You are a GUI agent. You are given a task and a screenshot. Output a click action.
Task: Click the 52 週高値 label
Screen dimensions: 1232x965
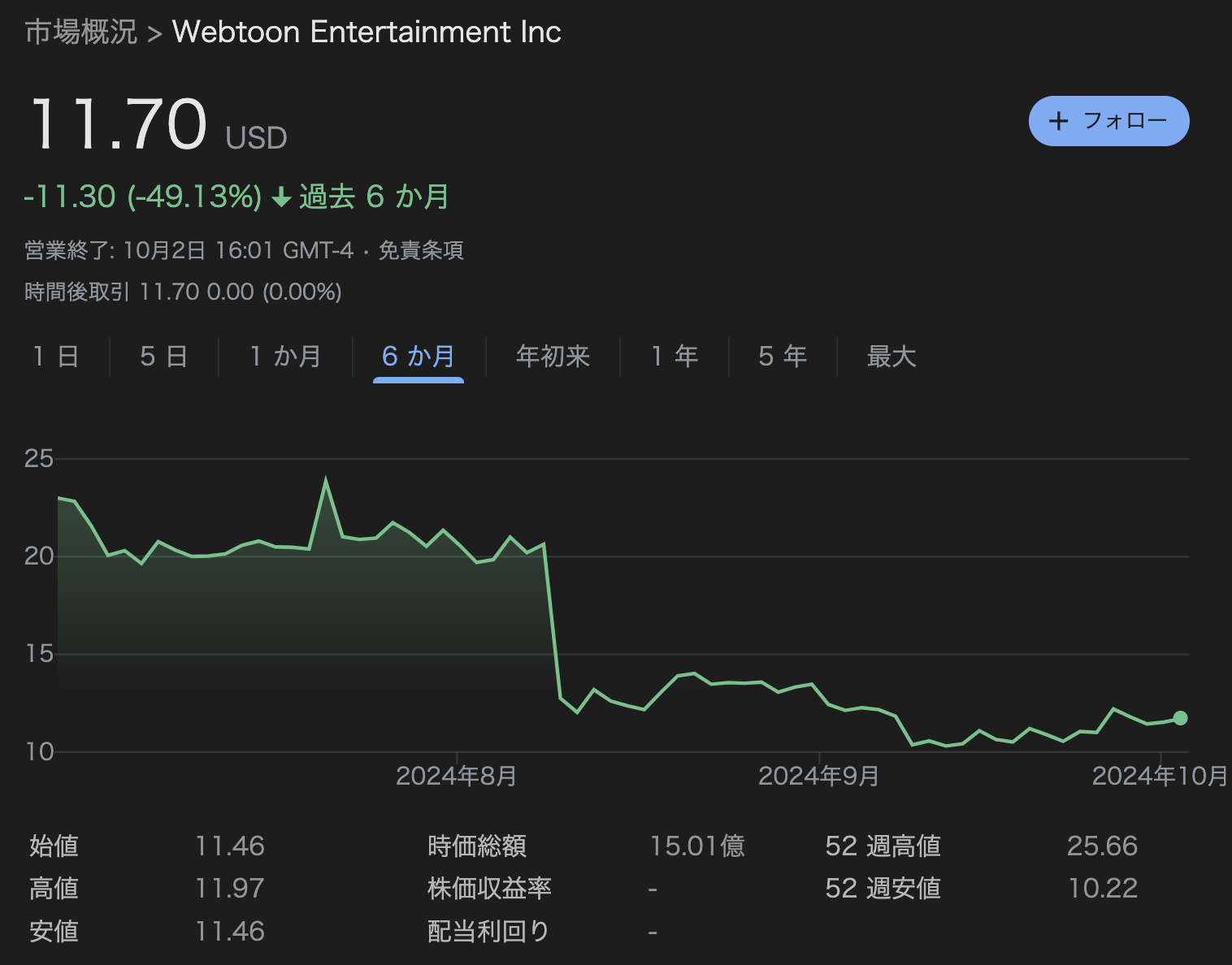coord(883,846)
